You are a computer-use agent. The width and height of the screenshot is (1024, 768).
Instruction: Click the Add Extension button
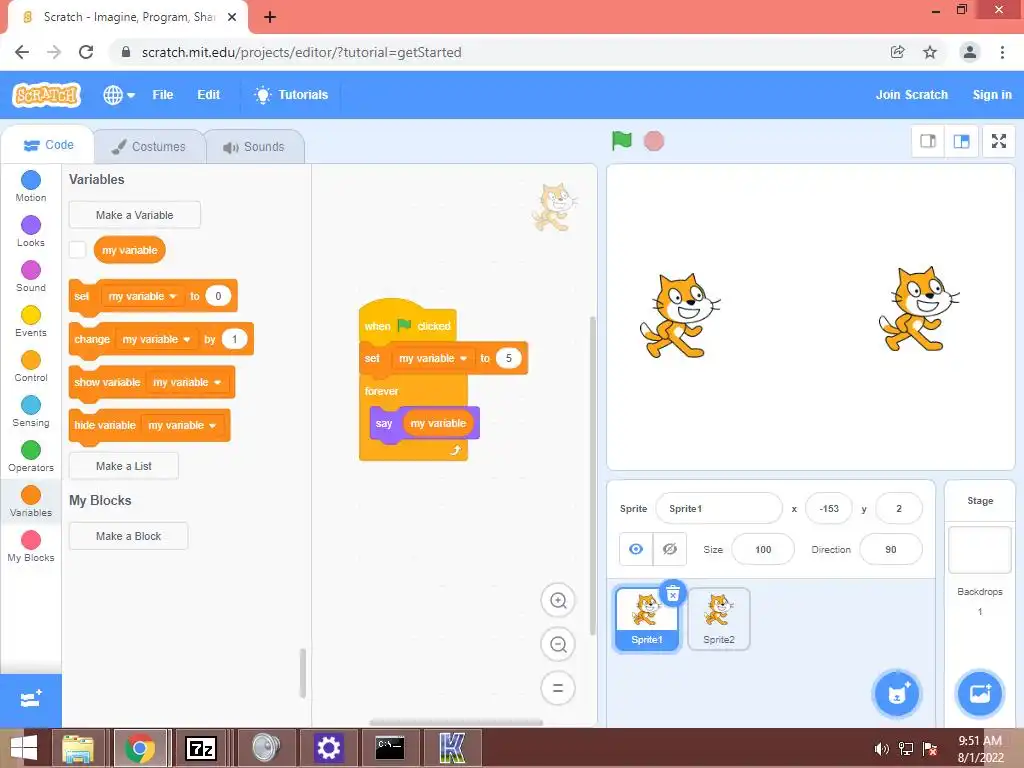31,700
